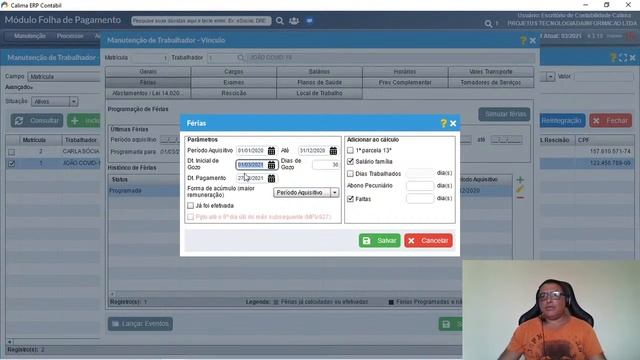Uncheck Salário família checkbox

pyautogui.click(x=350, y=162)
